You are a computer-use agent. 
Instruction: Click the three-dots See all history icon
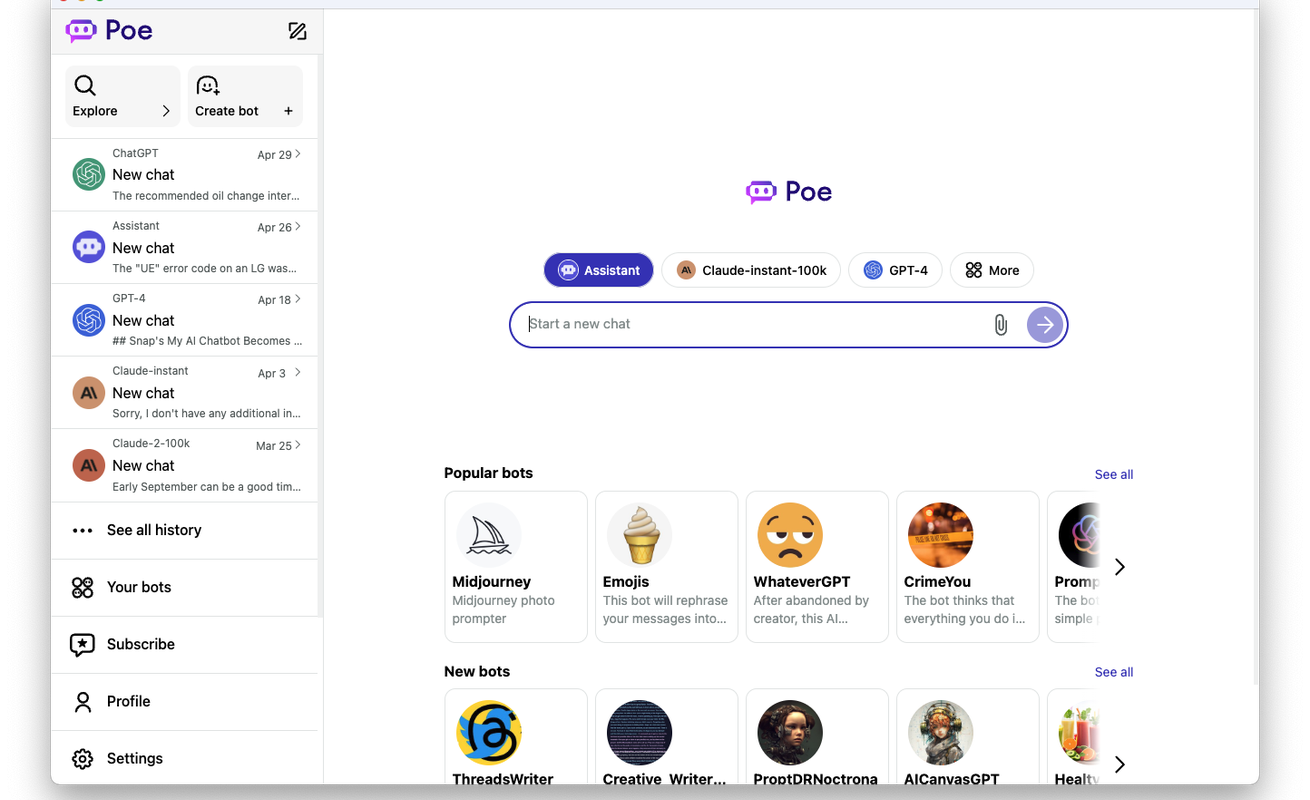tap(83, 531)
